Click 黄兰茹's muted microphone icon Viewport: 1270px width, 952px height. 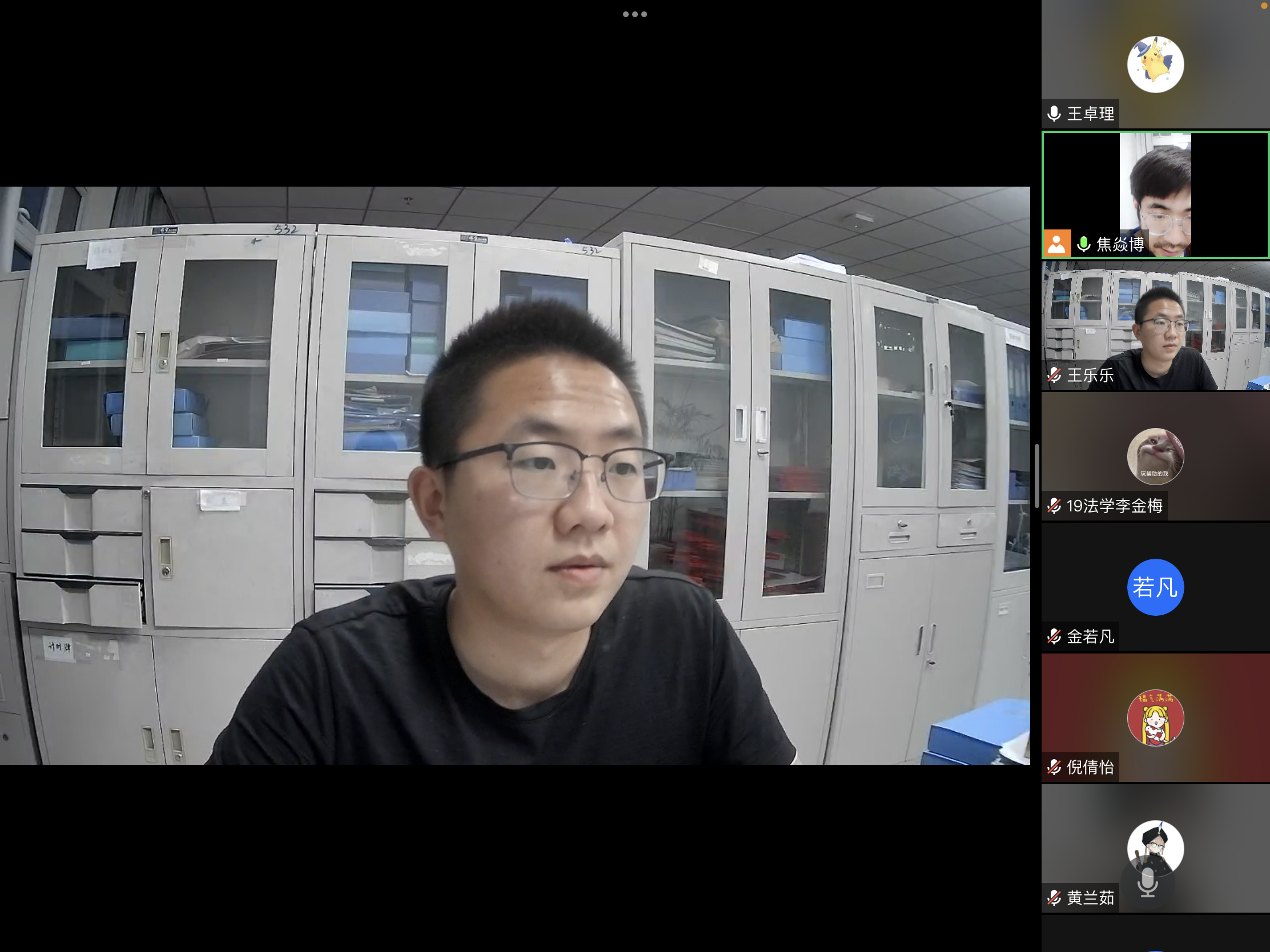click(x=1054, y=897)
